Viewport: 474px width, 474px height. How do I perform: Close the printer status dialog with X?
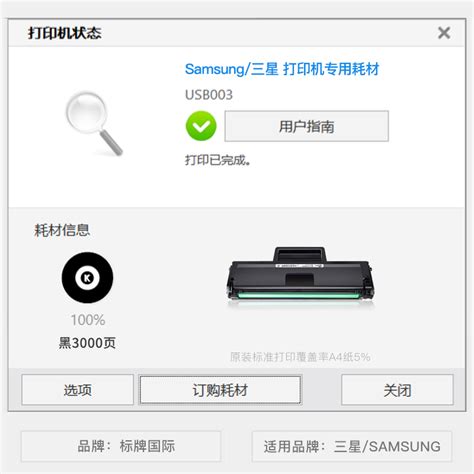coord(444,33)
